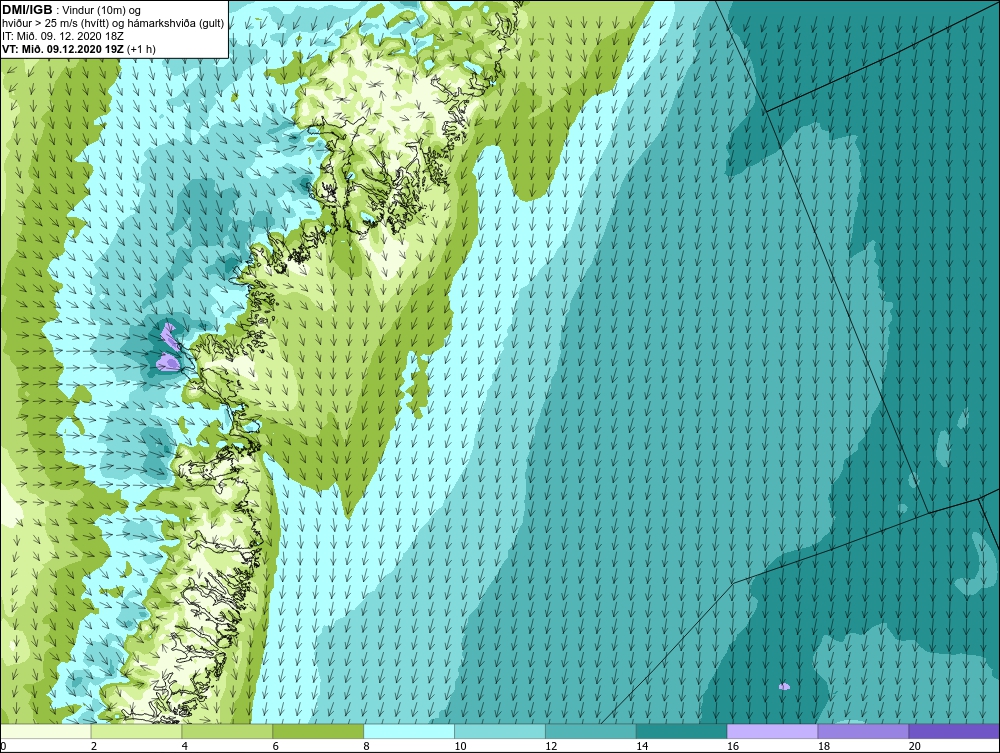Click the legend value 8
Image resolution: width=1000 pixels, height=753 pixels.
coord(366,746)
